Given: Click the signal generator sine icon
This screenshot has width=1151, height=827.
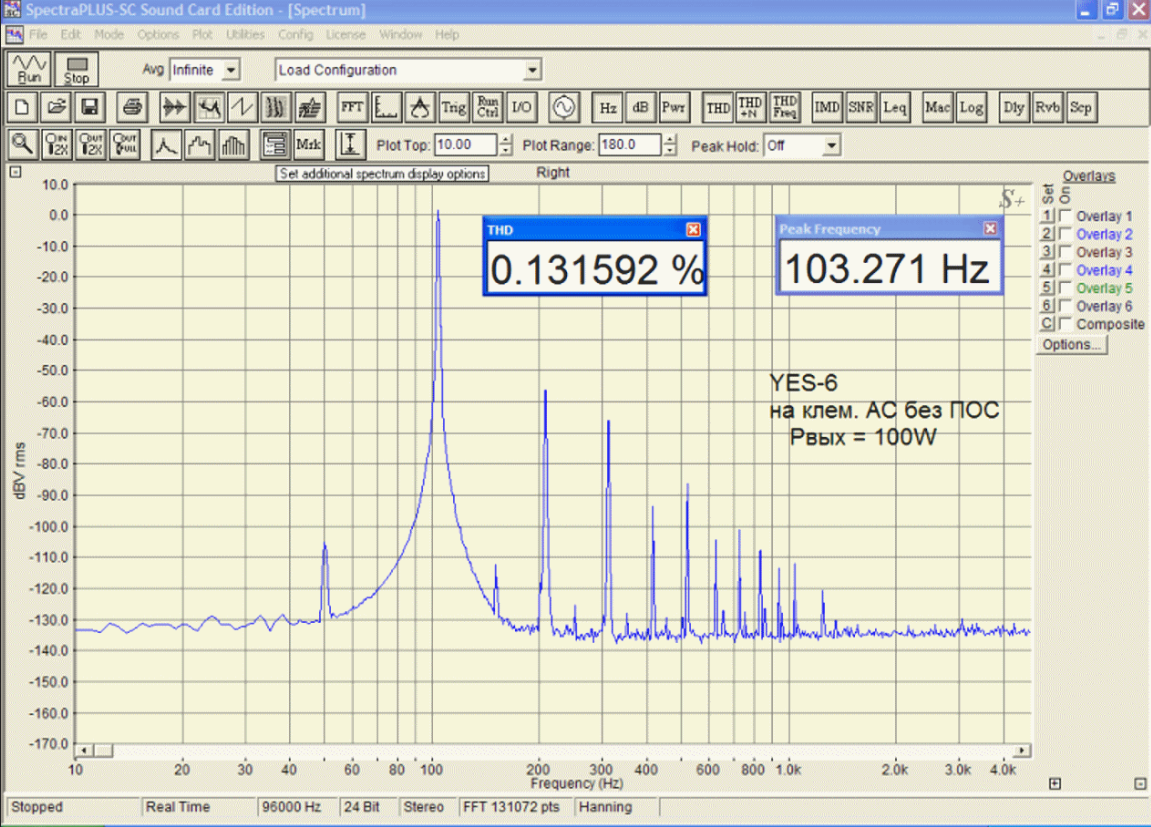Looking at the screenshot, I should 562,107.
